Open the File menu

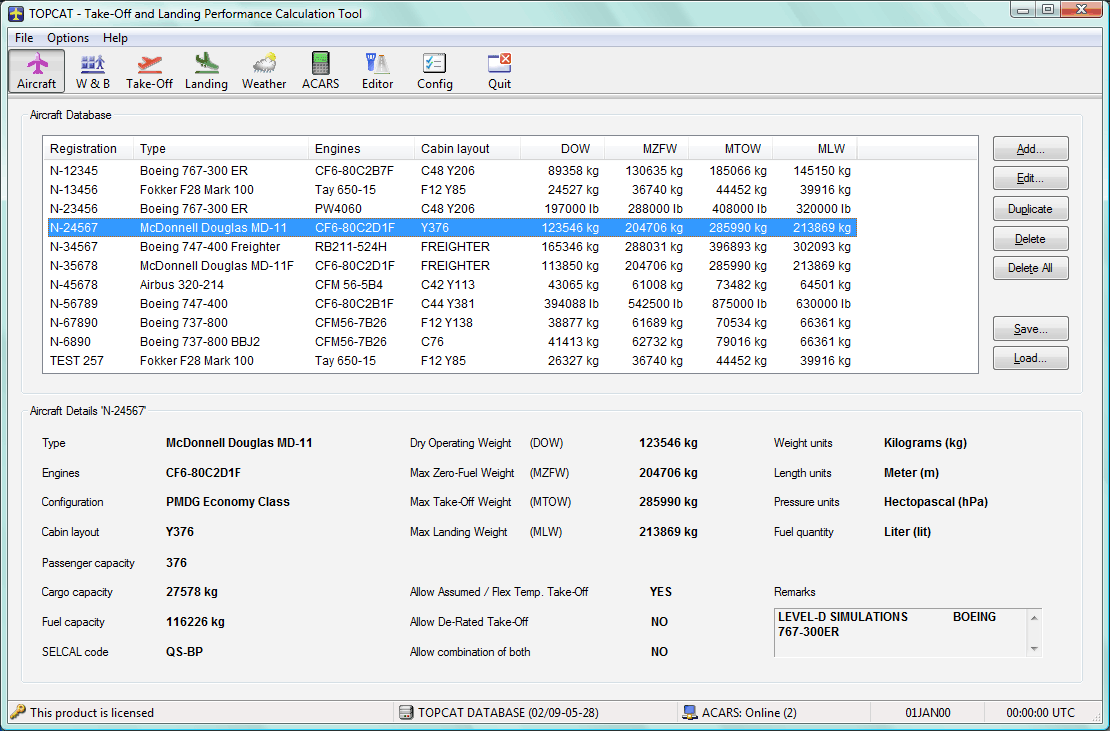click(24, 38)
